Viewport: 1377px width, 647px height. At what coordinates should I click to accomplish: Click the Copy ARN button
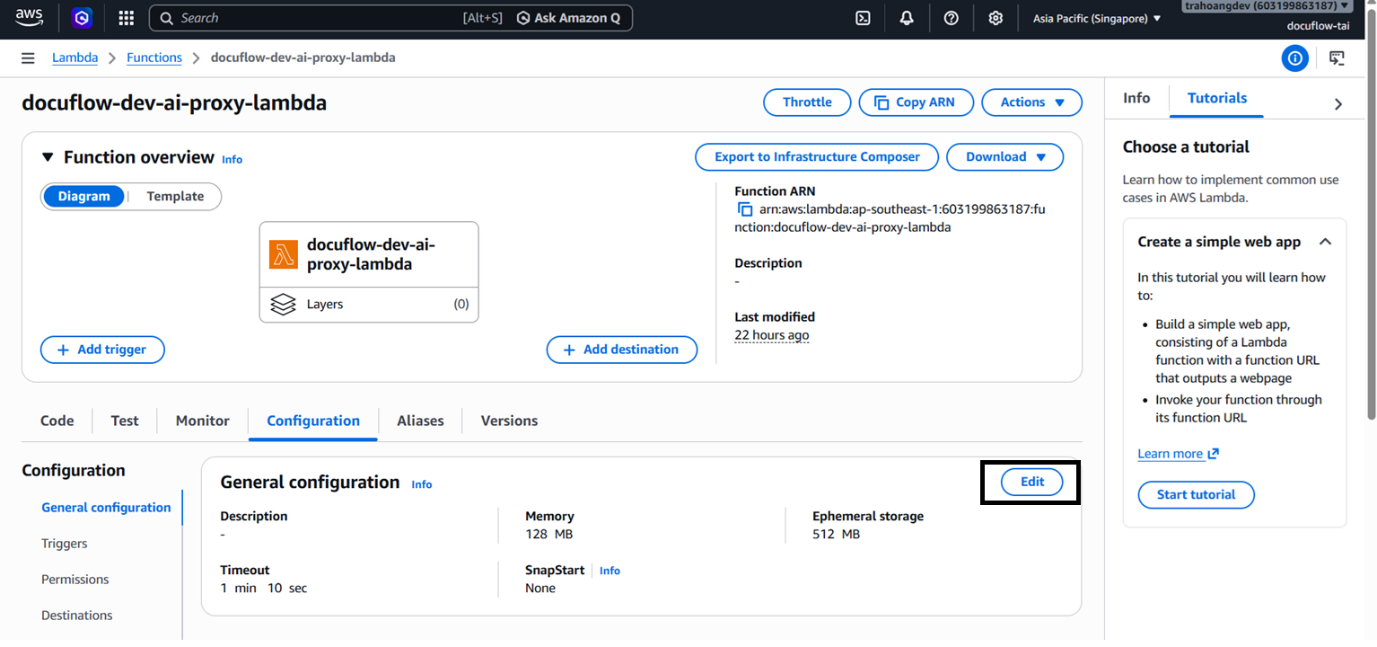point(915,102)
